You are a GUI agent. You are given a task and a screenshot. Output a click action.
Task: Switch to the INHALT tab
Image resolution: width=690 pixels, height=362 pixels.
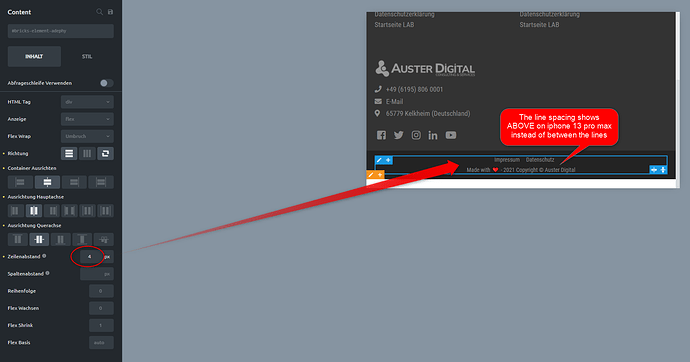pyautogui.click(x=34, y=56)
